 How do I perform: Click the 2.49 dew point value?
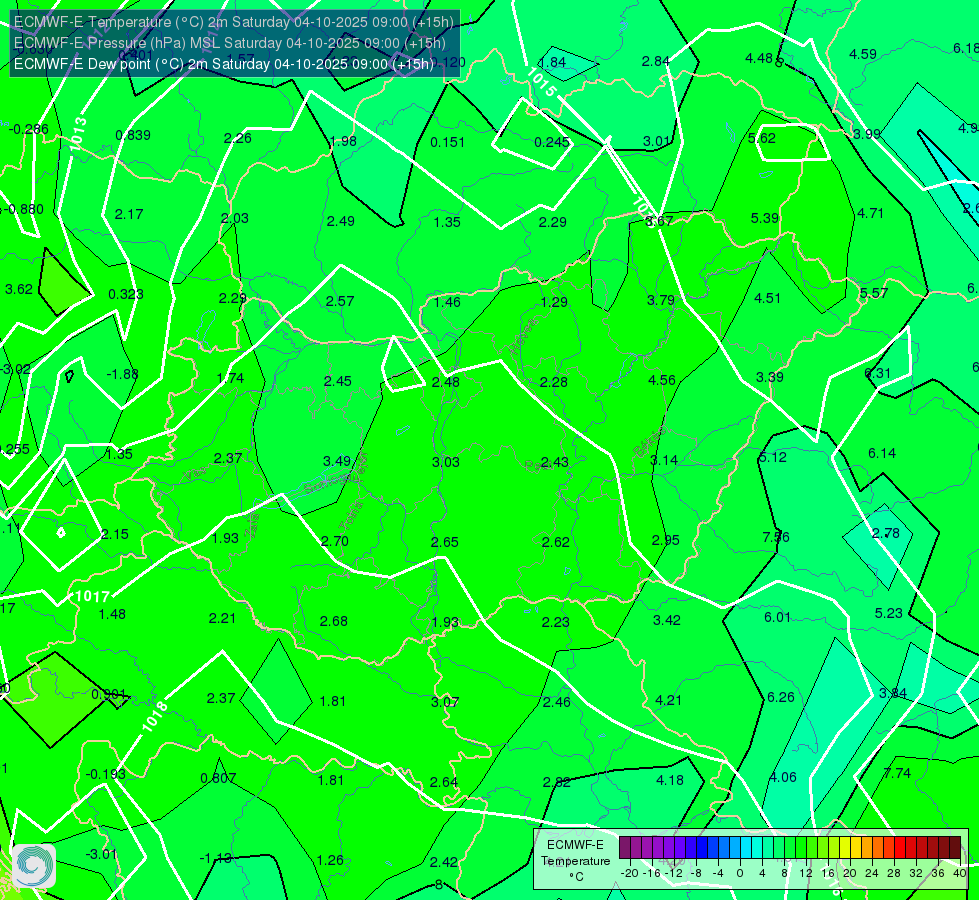pyautogui.click(x=341, y=221)
